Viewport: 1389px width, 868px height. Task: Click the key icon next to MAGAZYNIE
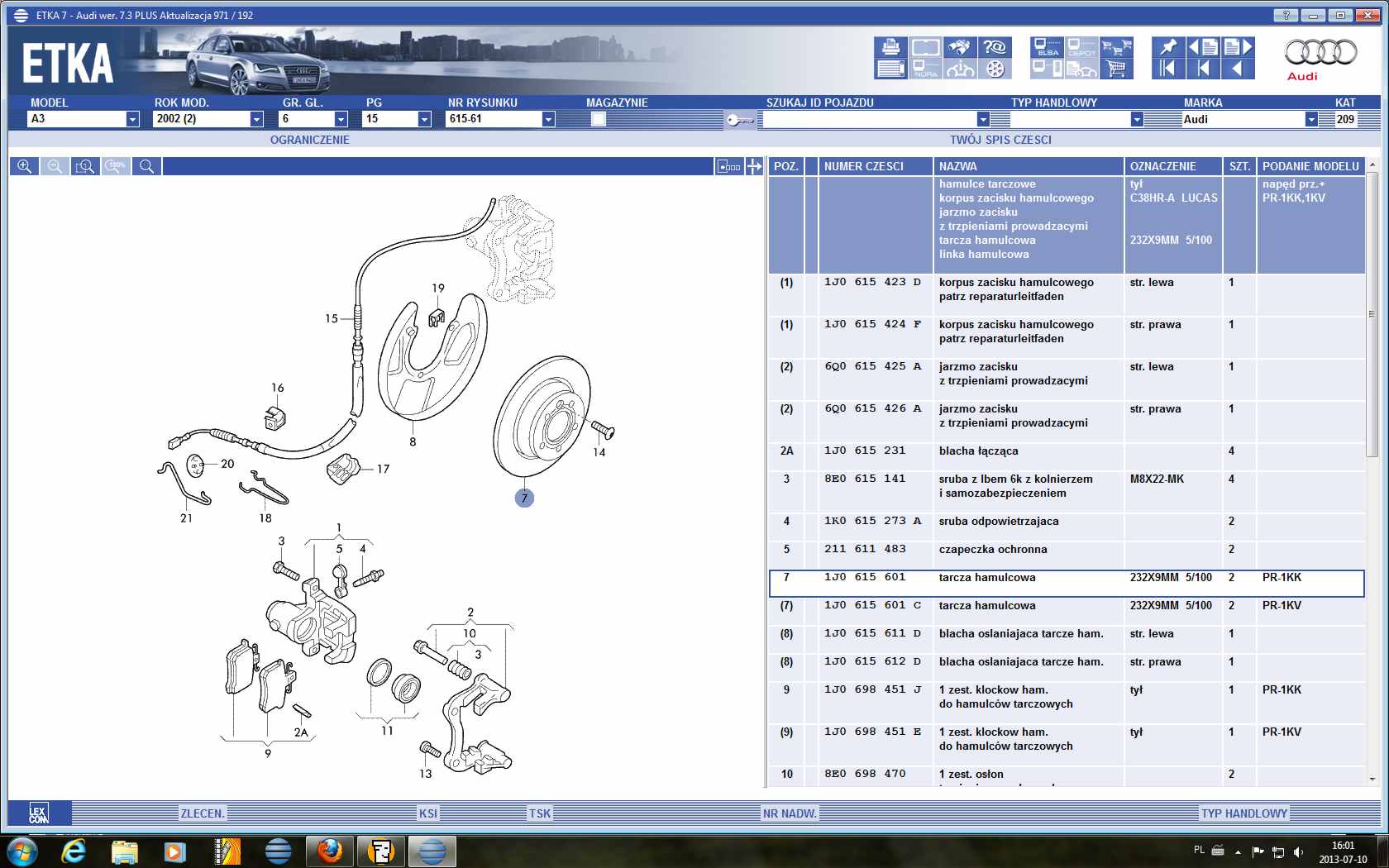tap(739, 120)
